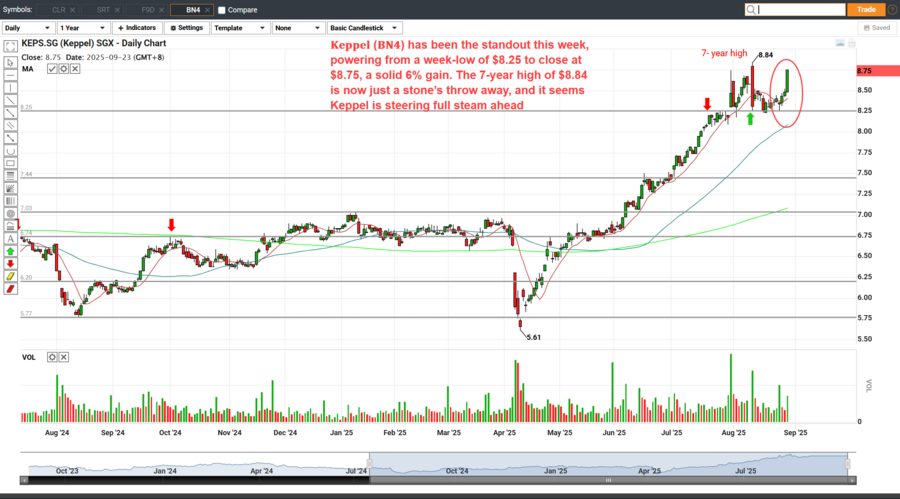Open the Basic Candlestick chart type dropdown

(364, 28)
